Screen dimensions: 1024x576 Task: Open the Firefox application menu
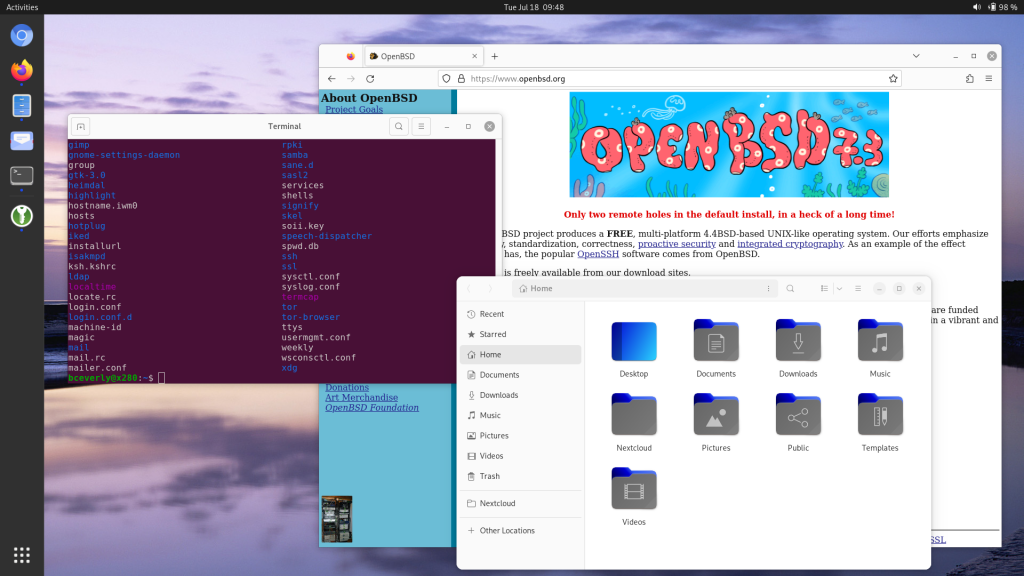coord(989,78)
